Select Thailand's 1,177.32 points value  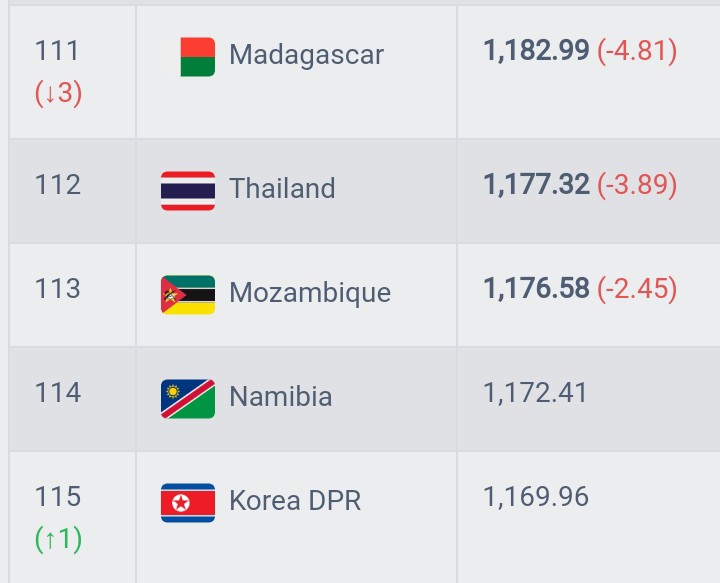[536, 185]
